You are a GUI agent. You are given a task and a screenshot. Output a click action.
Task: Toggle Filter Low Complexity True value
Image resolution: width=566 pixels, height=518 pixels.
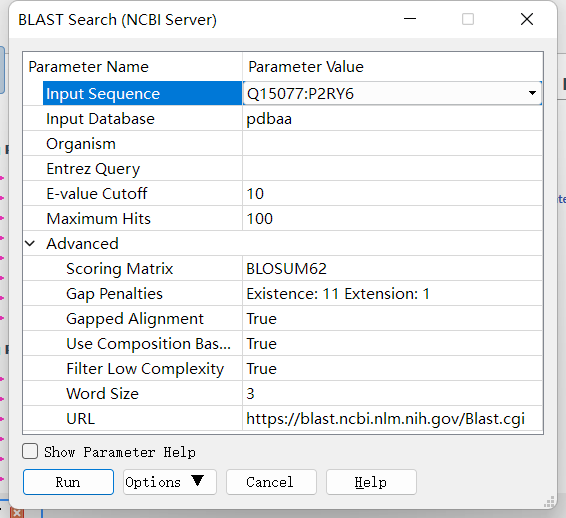click(392, 369)
